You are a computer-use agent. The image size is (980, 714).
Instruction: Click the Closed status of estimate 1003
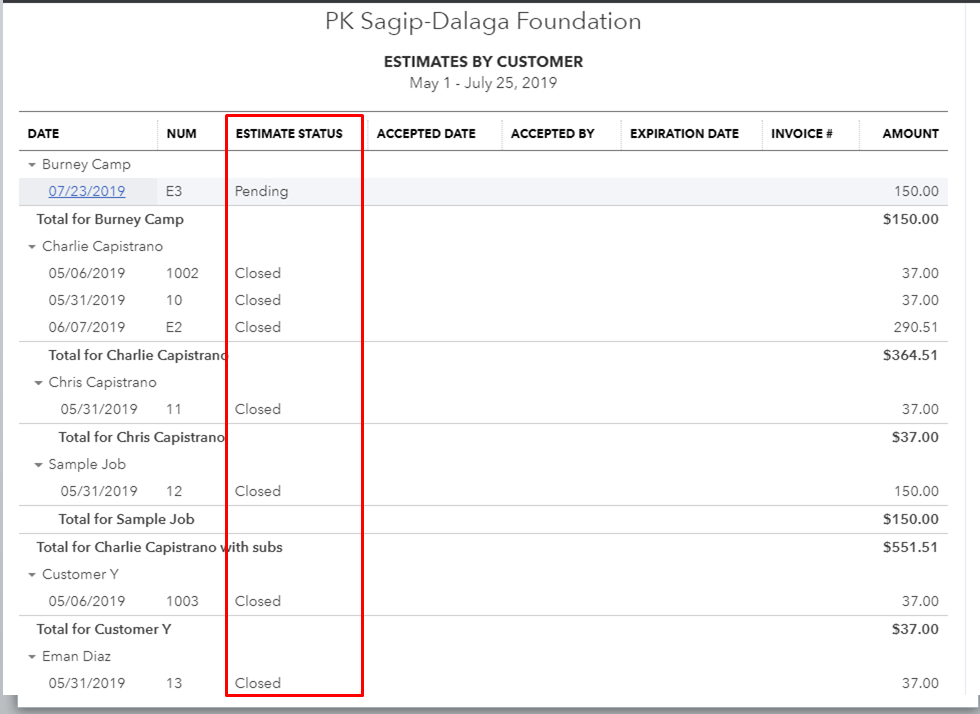[258, 601]
